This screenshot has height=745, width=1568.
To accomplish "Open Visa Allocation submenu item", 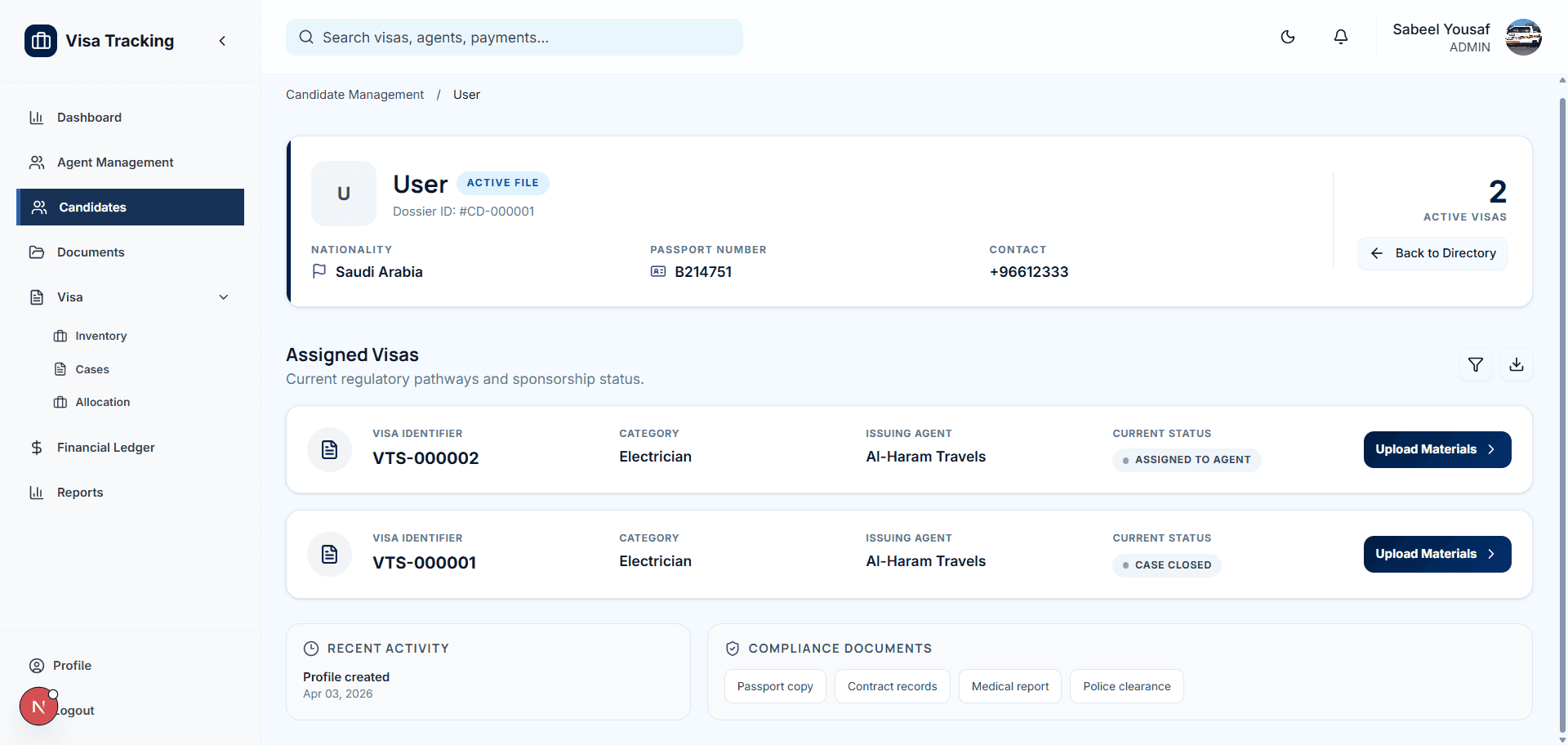I will tap(103, 402).
